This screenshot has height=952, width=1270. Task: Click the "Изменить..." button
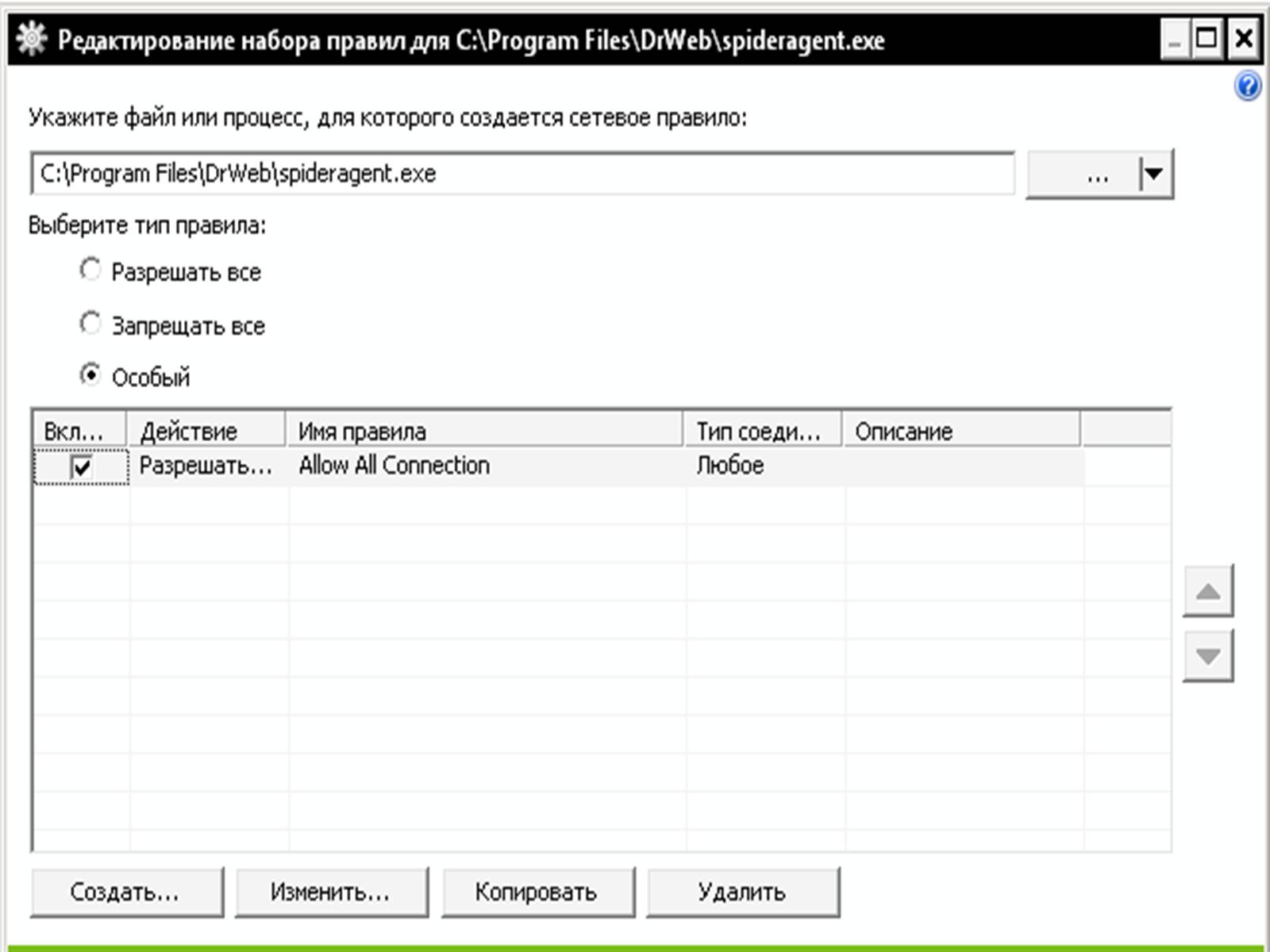click(x=332, y=892)
